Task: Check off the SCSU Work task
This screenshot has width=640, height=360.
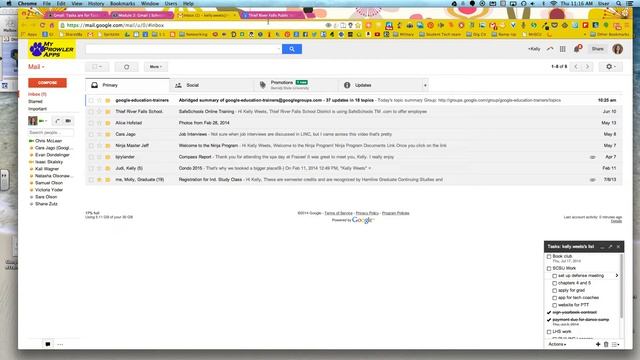Action: point(549,269)
